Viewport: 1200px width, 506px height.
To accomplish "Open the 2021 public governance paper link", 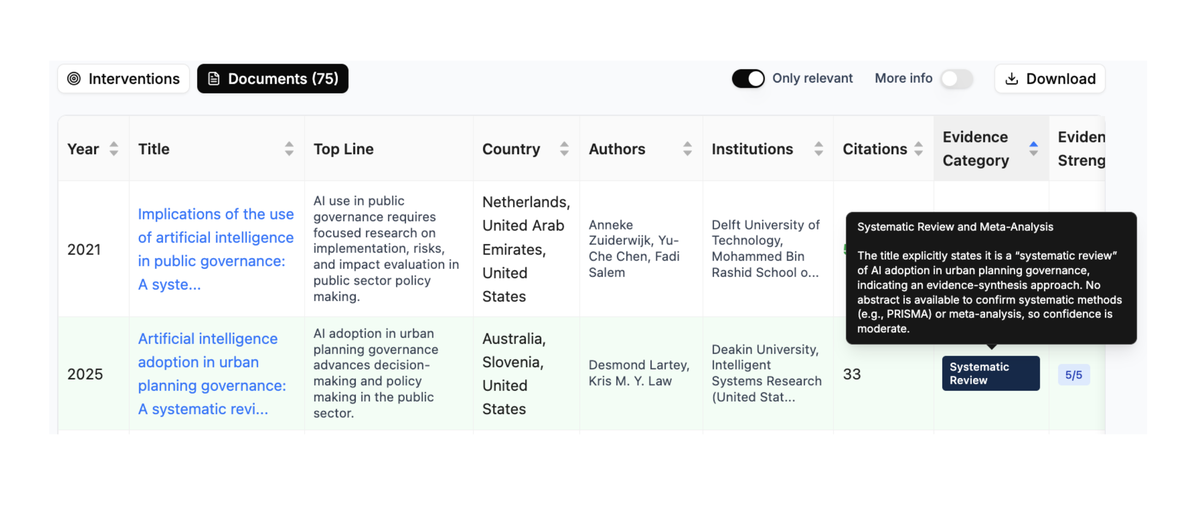I will (216, 249).
